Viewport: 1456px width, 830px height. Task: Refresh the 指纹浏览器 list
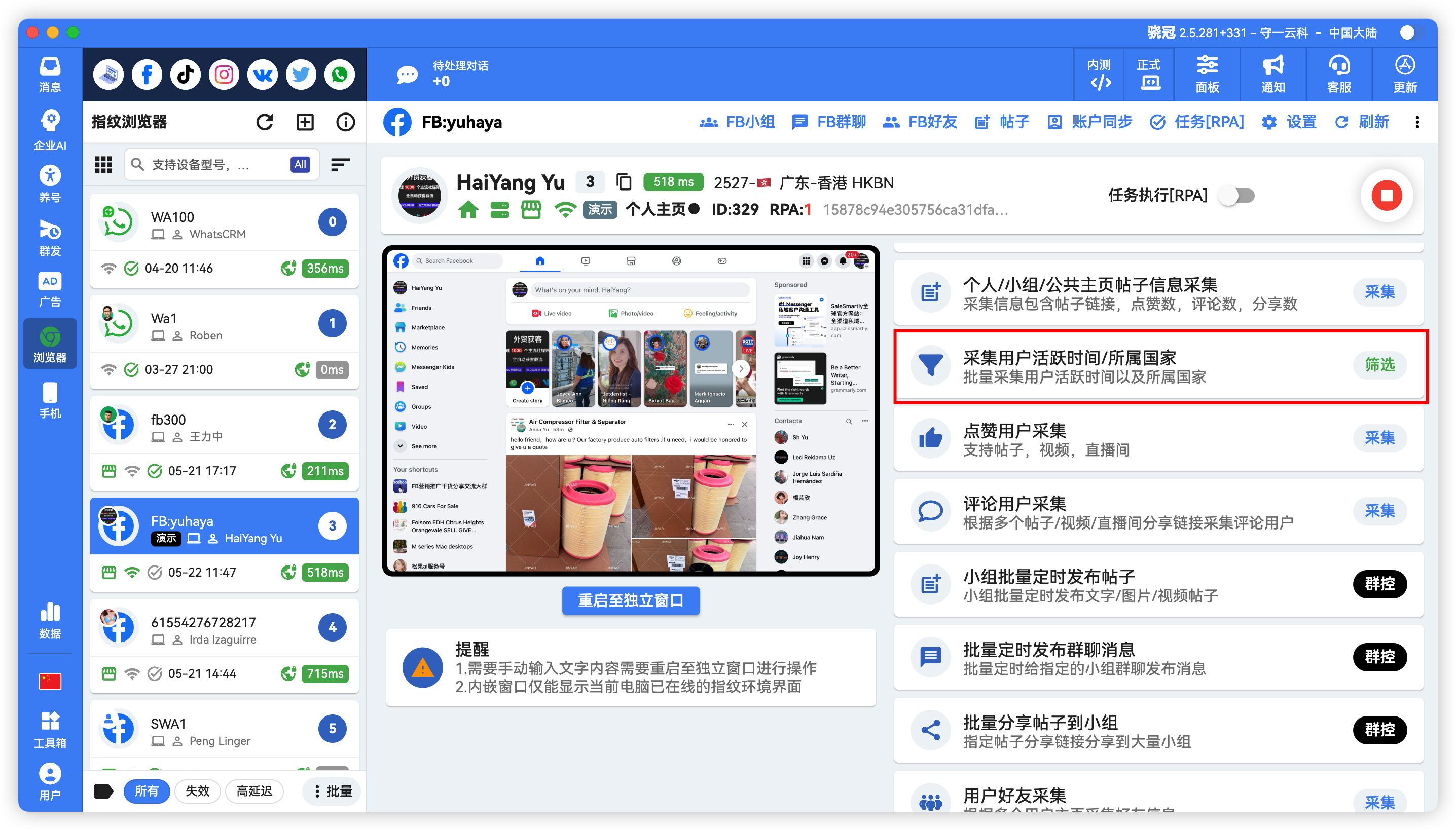[x=264, y=122]
